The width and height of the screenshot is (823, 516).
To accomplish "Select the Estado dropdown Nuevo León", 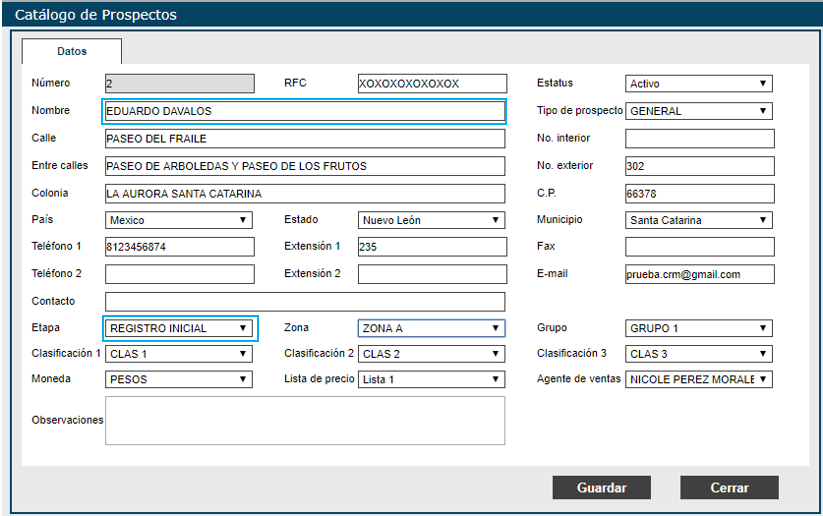I will [431, 220].
